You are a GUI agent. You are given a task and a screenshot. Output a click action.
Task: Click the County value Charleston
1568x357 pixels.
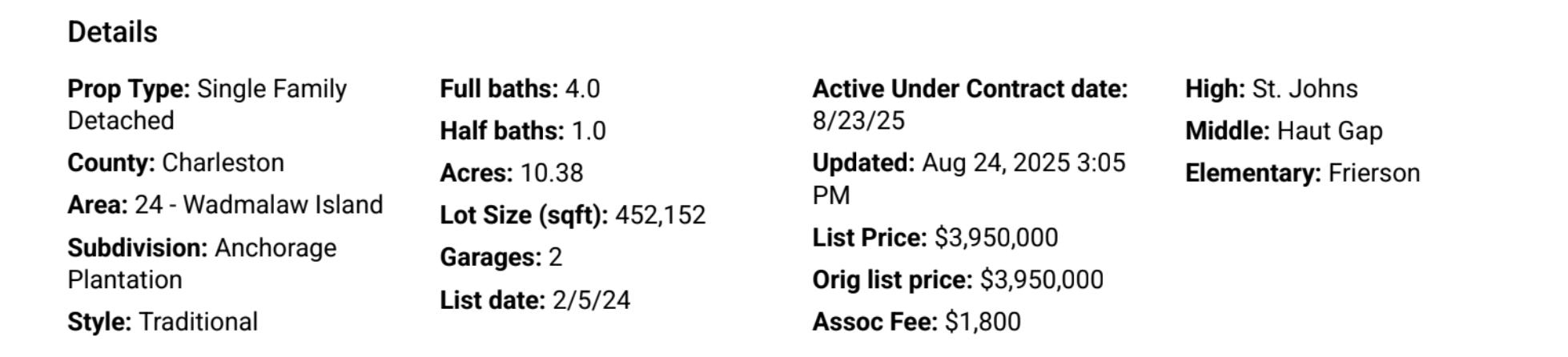click(223, 162)
